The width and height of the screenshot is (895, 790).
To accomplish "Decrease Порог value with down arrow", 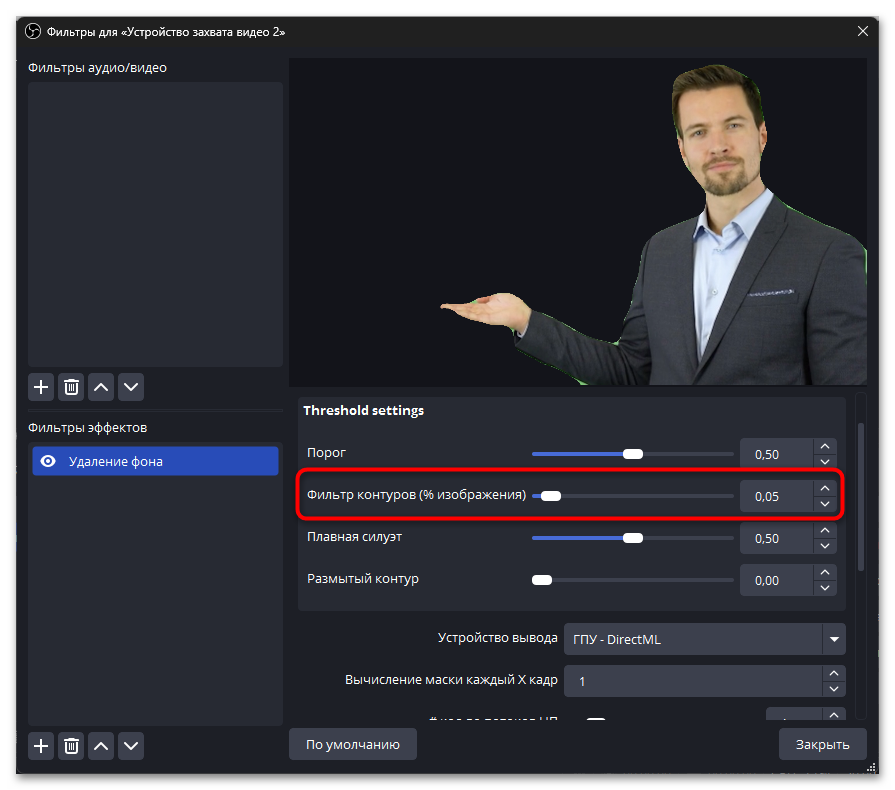I will (x=825, y=462).
